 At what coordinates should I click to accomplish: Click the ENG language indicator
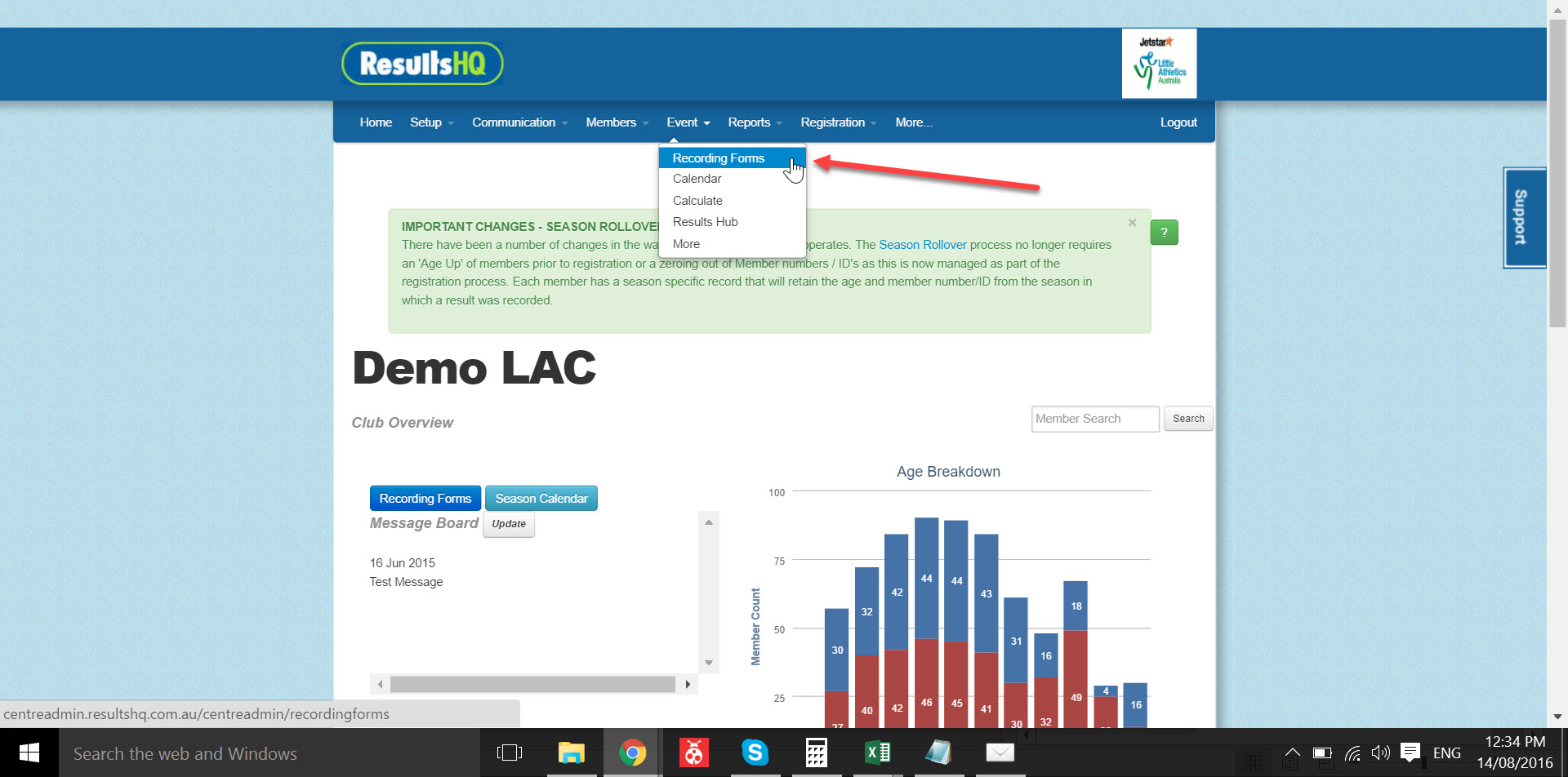tap(1446, 753)
